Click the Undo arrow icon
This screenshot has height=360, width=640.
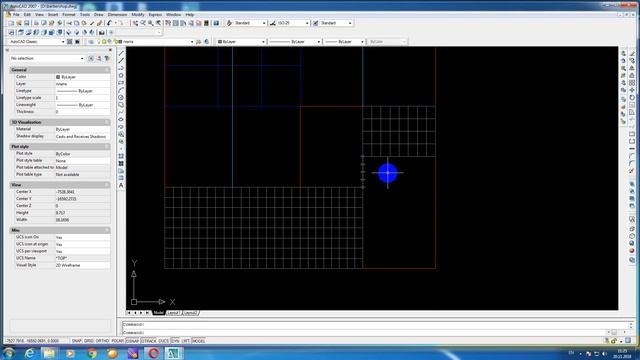click(110, 23)
